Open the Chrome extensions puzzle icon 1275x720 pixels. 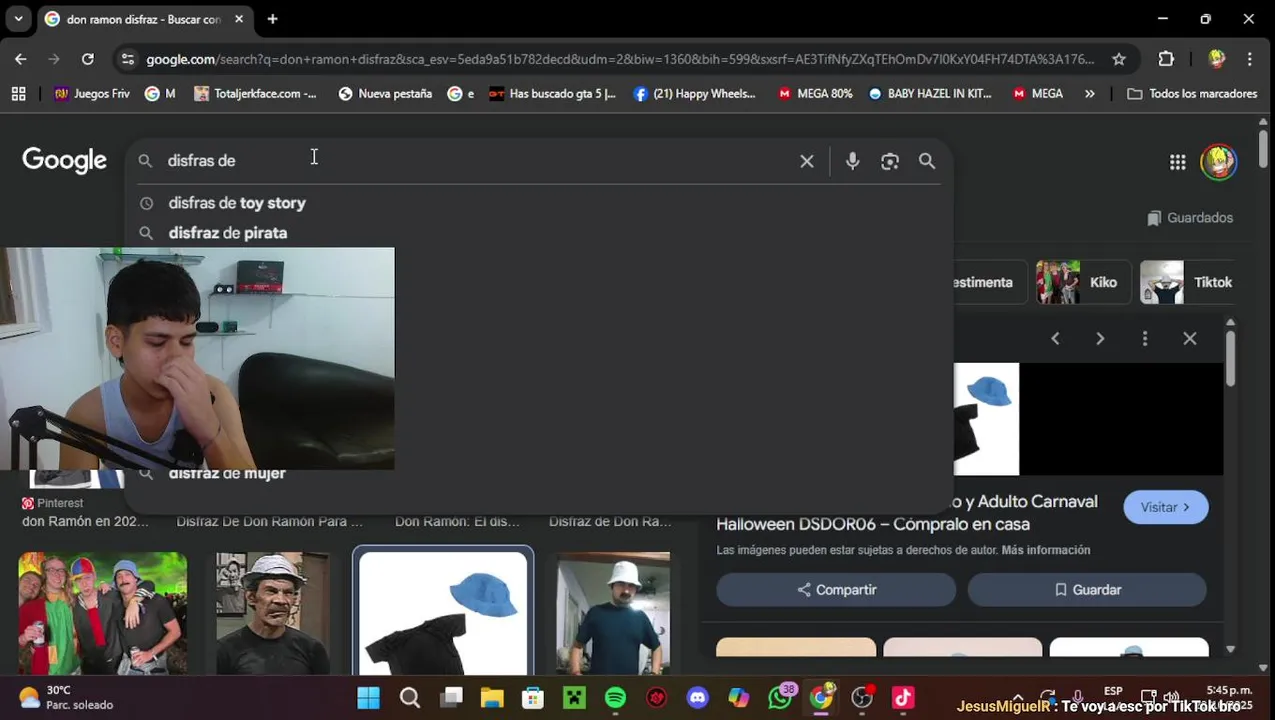pos(1166,59)
